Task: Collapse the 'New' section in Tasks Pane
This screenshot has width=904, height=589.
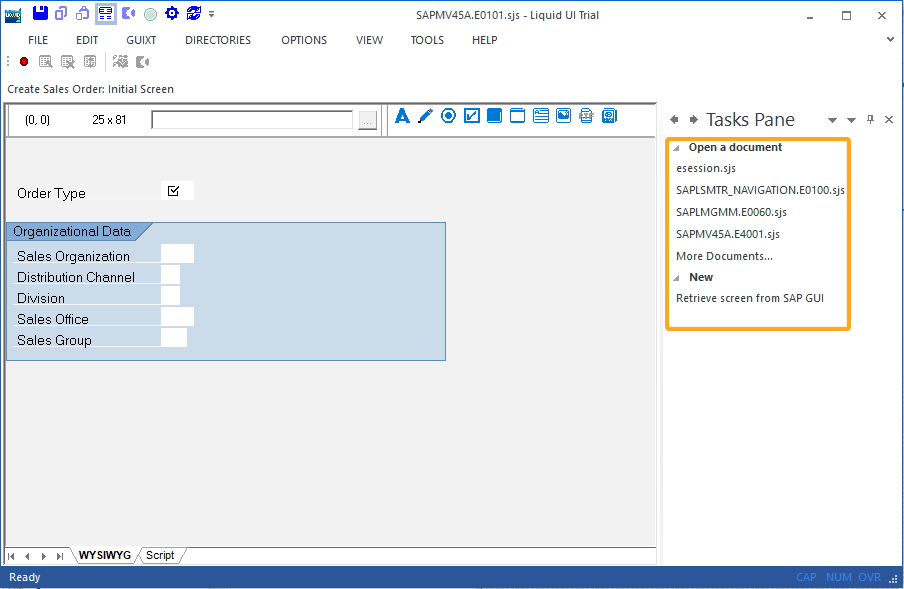Action: 676,278
